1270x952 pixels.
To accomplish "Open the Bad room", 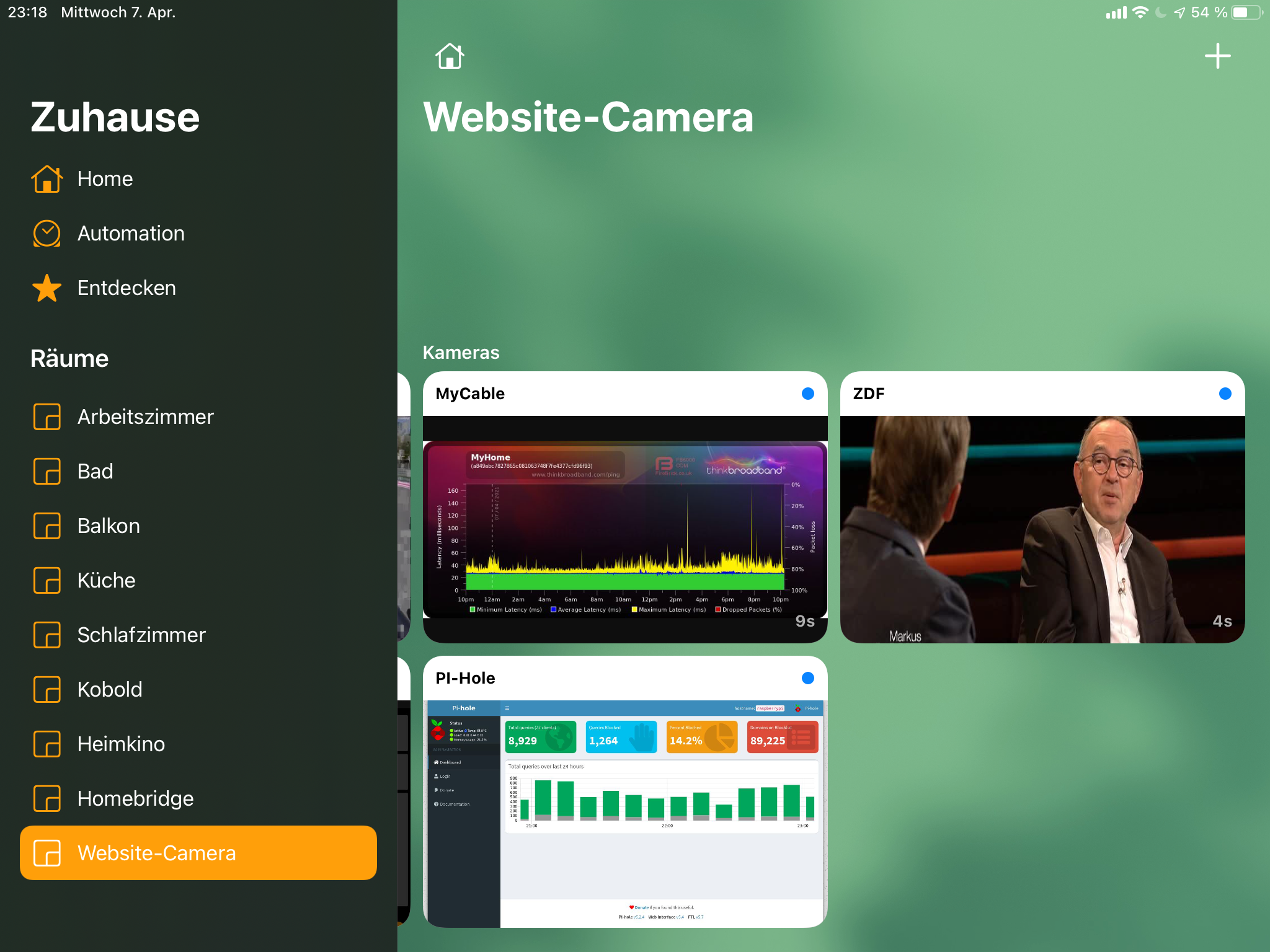I will 95,472.
